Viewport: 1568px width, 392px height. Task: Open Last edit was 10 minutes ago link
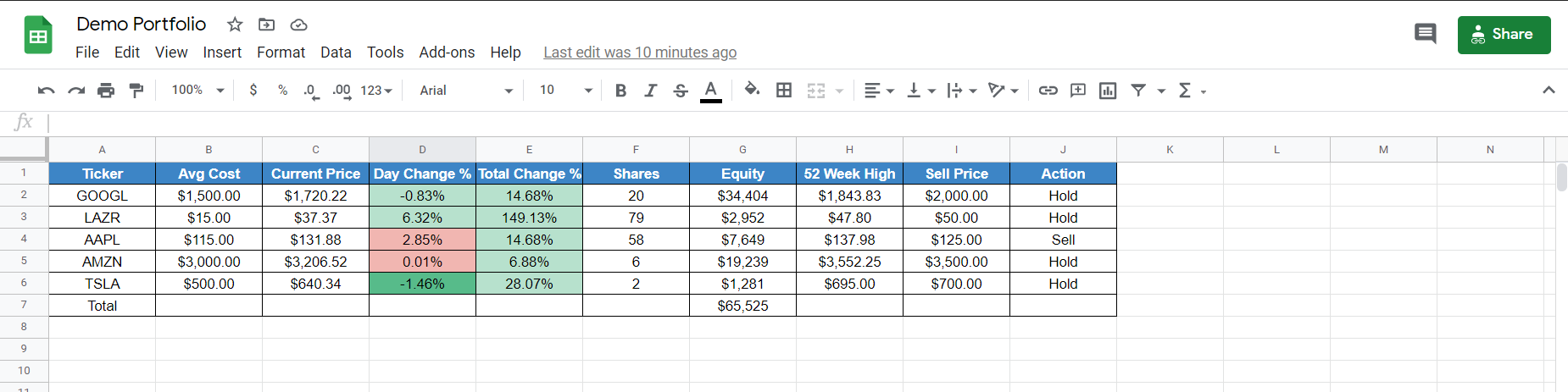tap(640, 52)
